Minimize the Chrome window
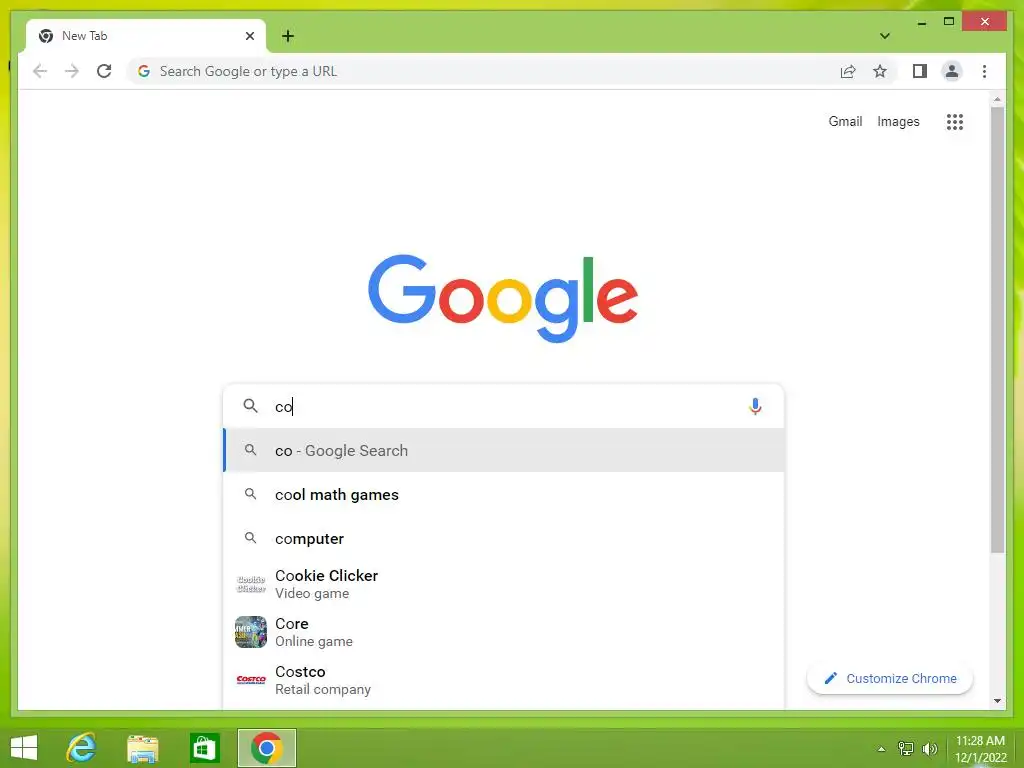This screenshot has height=768, width=1024. pyautogui.click(x=921, y=22)
